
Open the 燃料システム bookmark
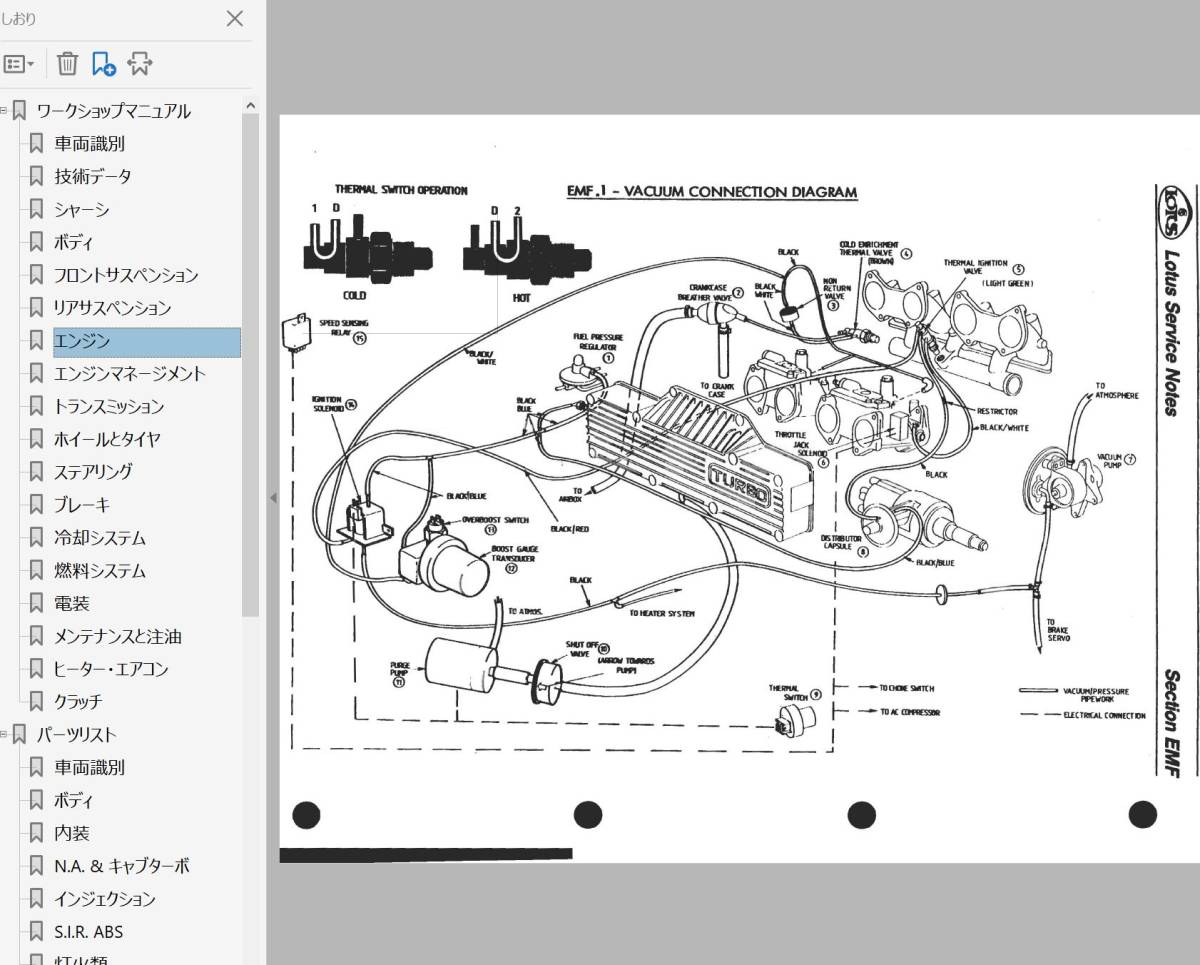click(100, 571)
